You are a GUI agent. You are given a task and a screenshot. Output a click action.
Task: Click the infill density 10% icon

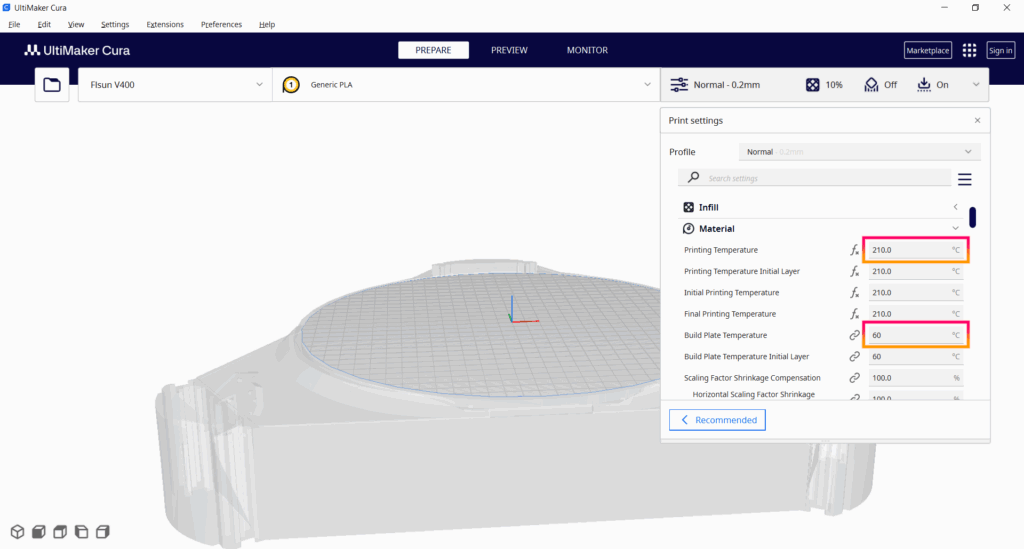[x=812, y=85]
